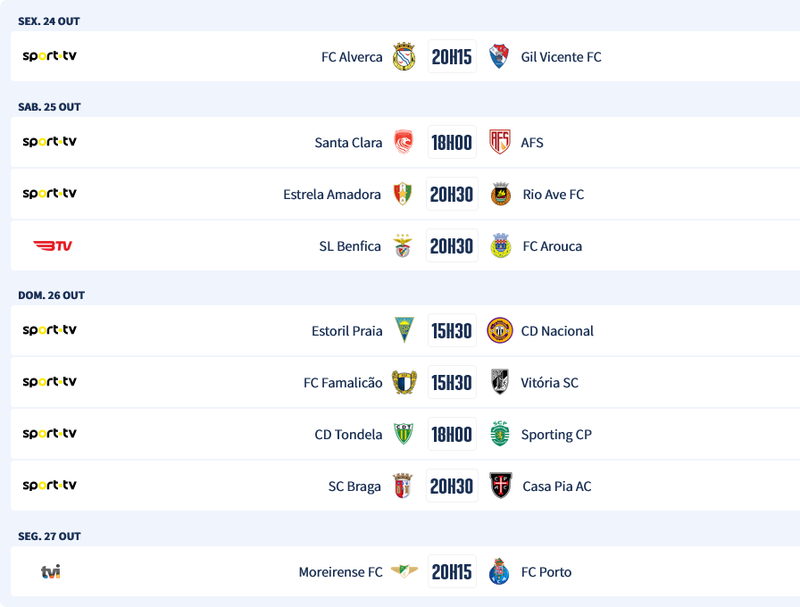The width and height of the screenshot is (800, 607).
Task: Click the TVI channel logo
Action: coord(50,572)
